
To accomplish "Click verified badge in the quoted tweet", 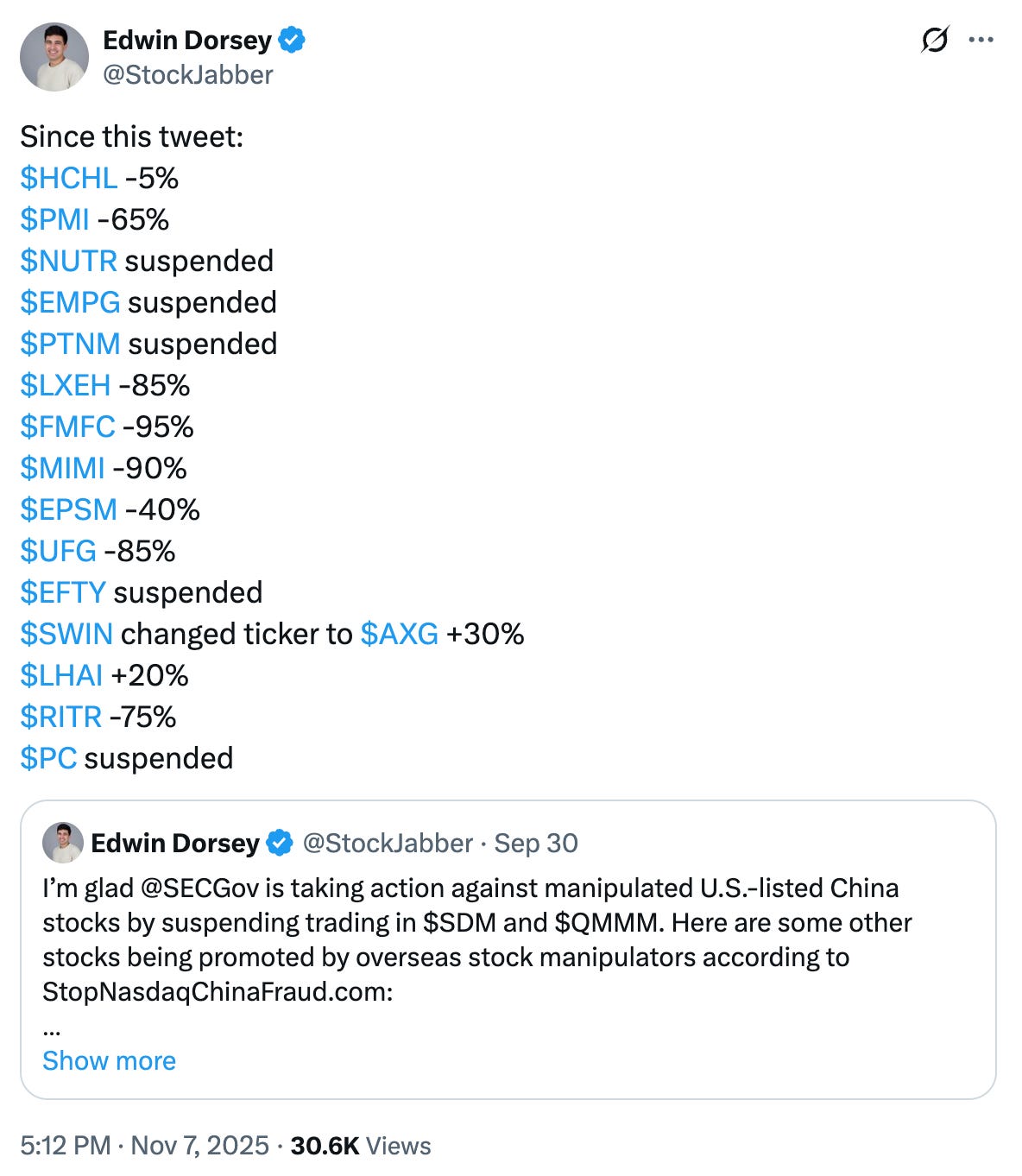I will click(280, 843).
